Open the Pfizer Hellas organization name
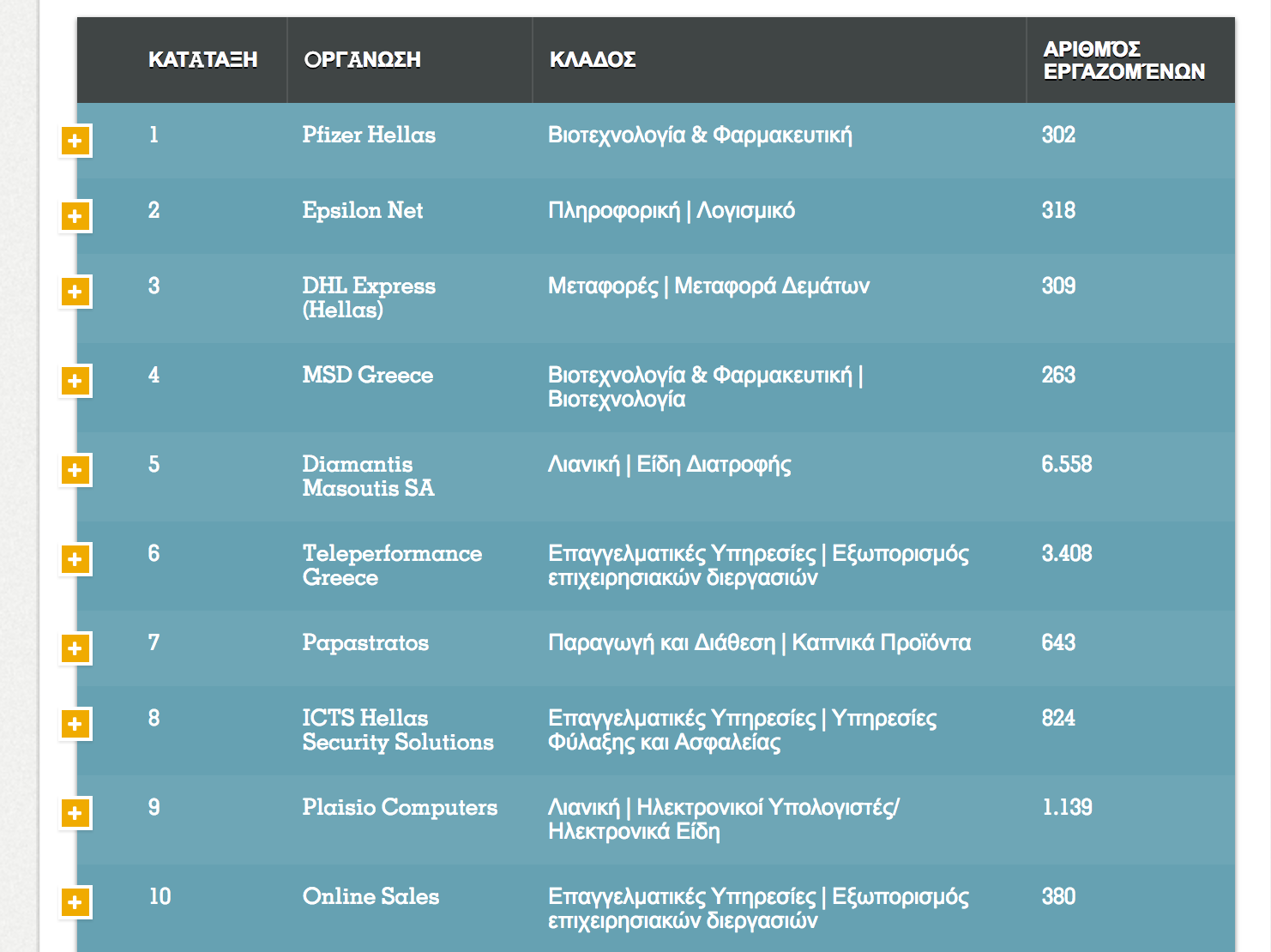The height and width of the screenshot is (952, 1271). [369, 136]
